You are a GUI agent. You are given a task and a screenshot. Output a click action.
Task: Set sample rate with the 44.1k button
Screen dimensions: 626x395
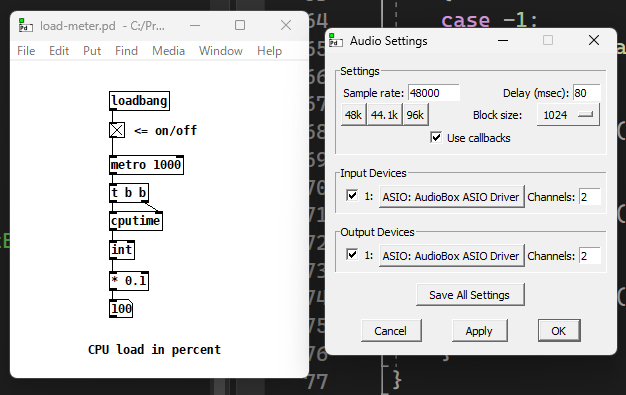point(384,115)
